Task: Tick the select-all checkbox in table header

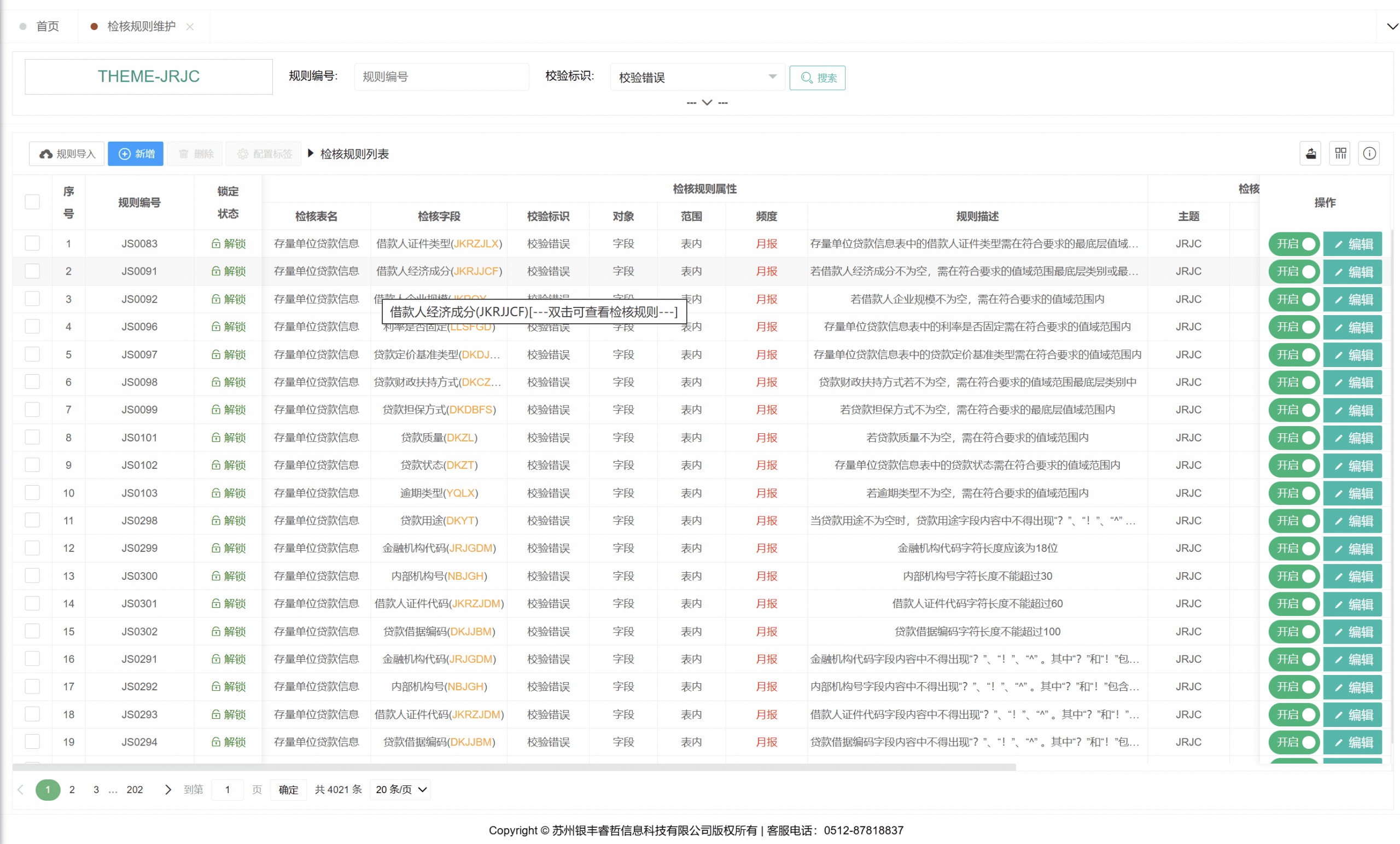Action: point(32,202)
